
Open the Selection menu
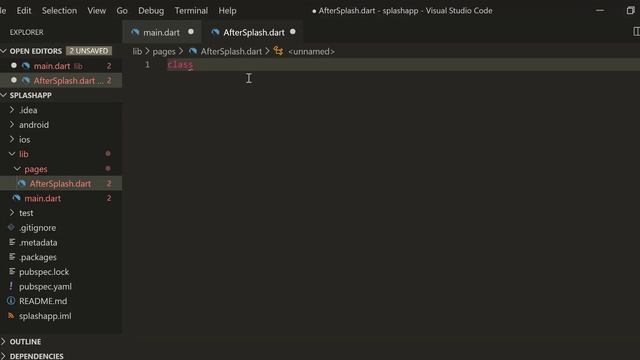click(x=59, y=11)
